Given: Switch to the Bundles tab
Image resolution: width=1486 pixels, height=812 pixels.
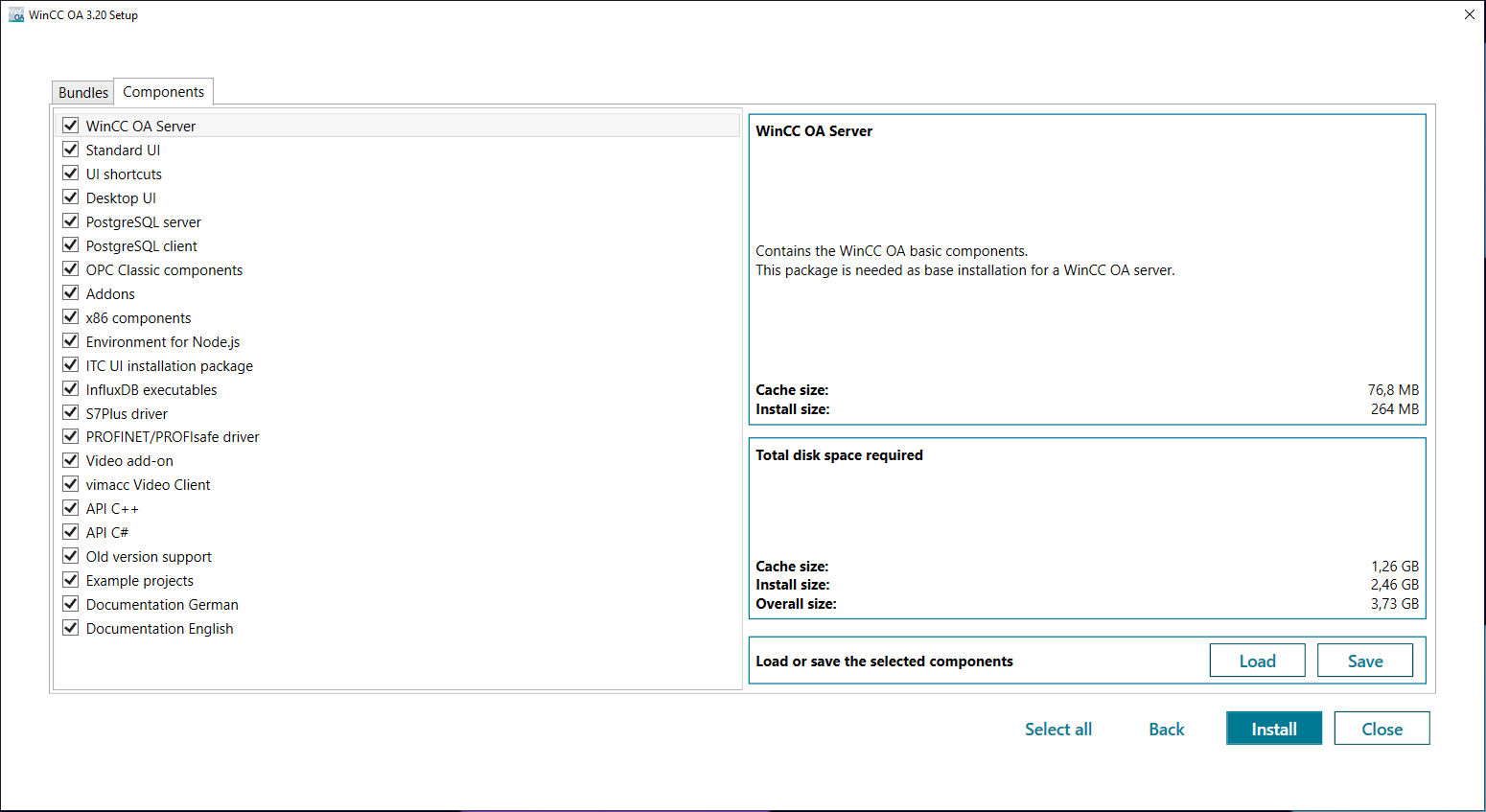Looking at the screenshot, I should [x=82, y=92].
